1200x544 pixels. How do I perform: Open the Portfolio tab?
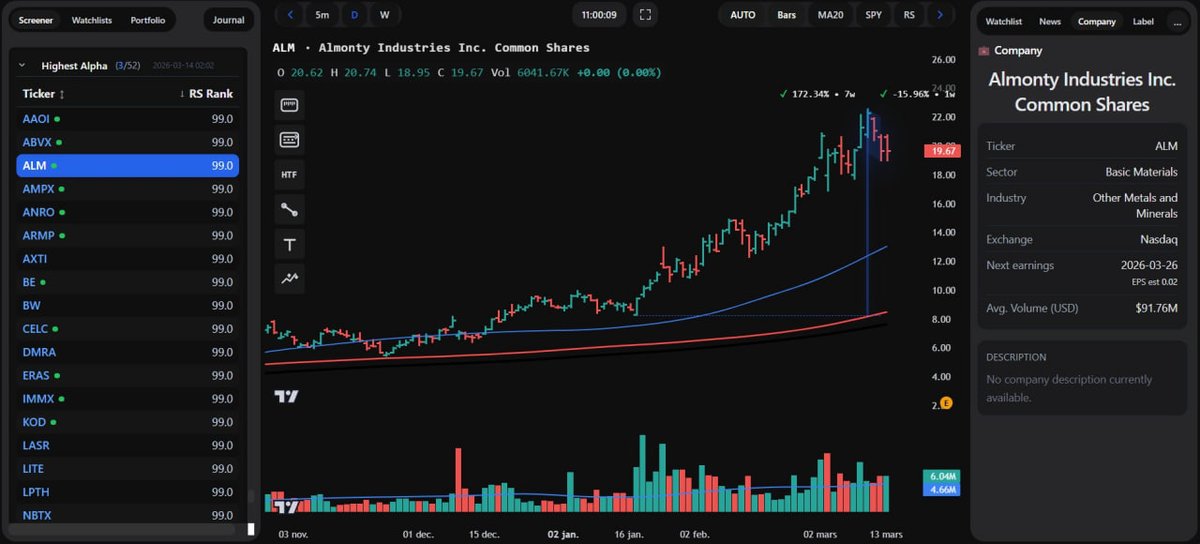pyautogui.click(x=148, y=20)
